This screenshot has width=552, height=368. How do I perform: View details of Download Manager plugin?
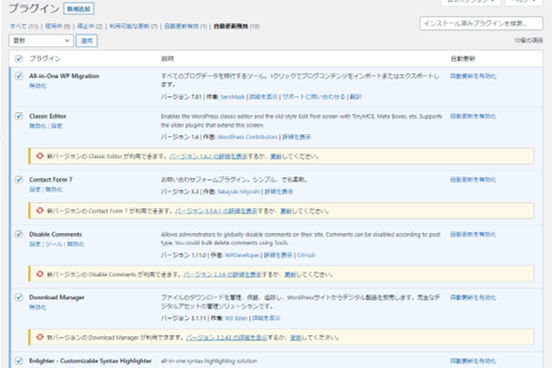266,318
